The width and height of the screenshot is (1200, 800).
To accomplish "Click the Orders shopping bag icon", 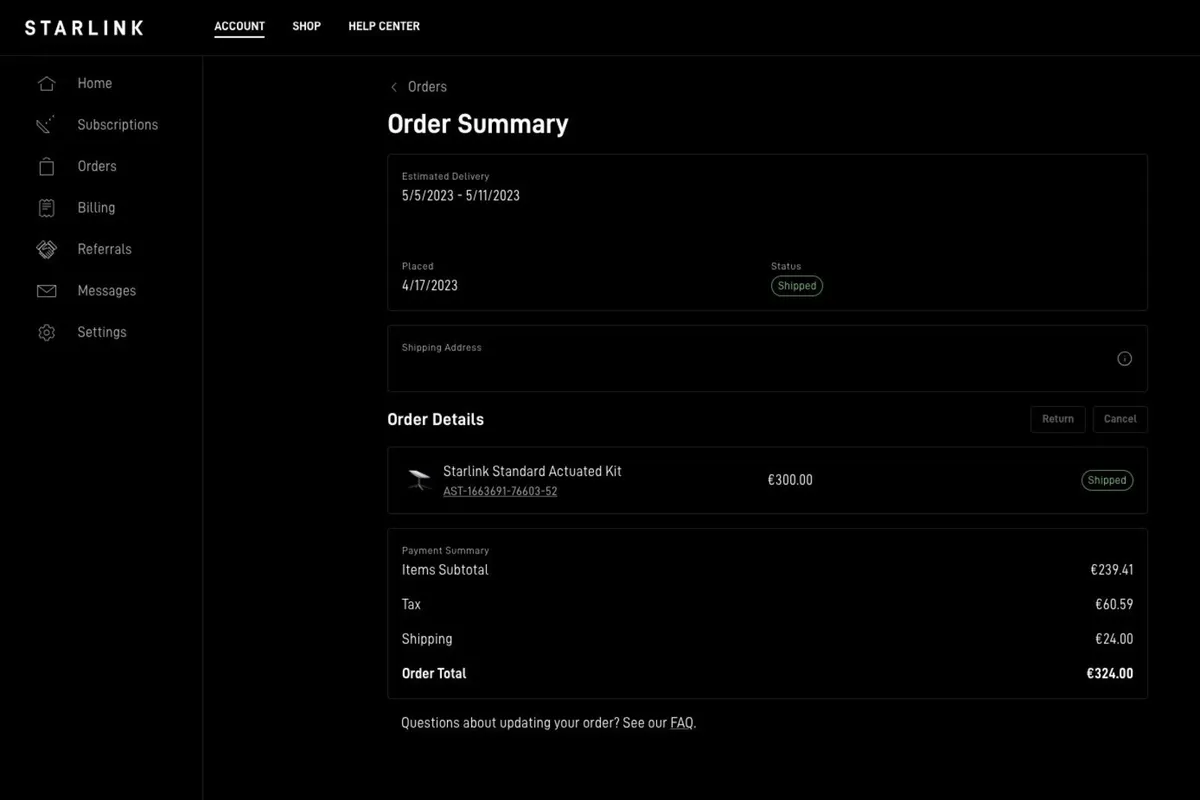I will pyautogui.click(x=46, y=167).
